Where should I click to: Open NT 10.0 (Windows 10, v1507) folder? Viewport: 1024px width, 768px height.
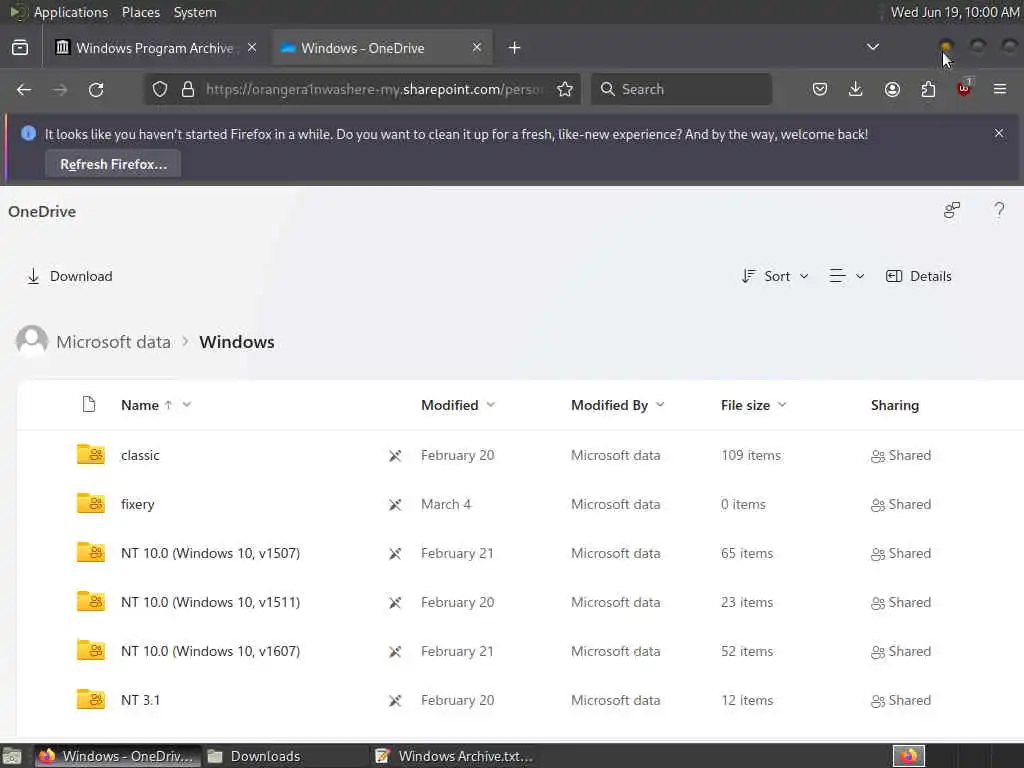point(210,553)
